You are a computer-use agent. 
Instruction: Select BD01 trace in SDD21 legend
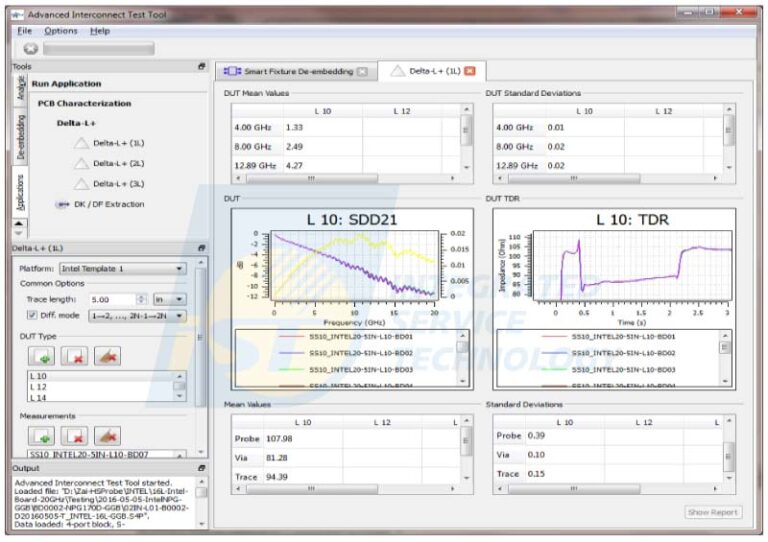(347, 337)
